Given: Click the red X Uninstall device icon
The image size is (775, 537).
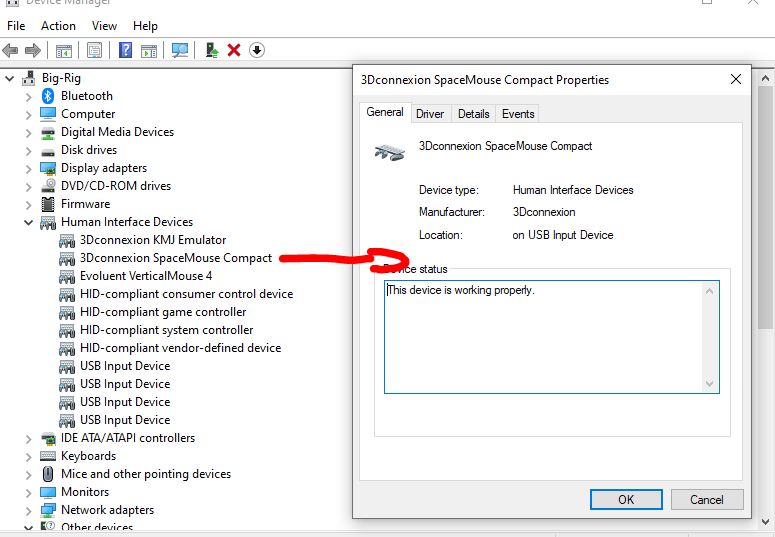Looking at the screenshot, I should click(x=234, y=50).
